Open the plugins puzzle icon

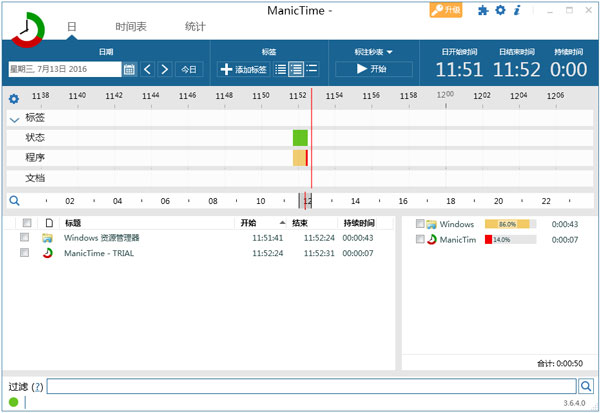pyautogui.click(x=483, y=10)
